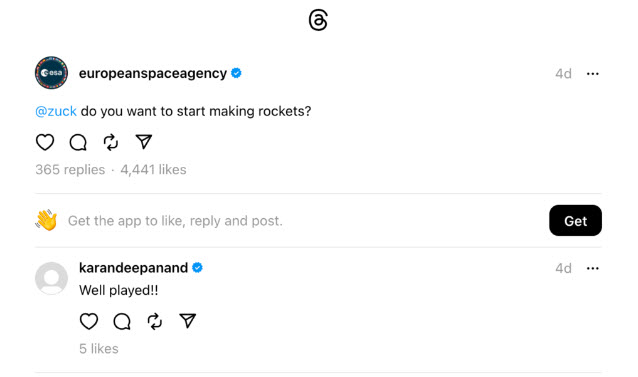Open more options menu on karandeepanand reply
Viewport: 638px width, 377px height.
(592, 268)
